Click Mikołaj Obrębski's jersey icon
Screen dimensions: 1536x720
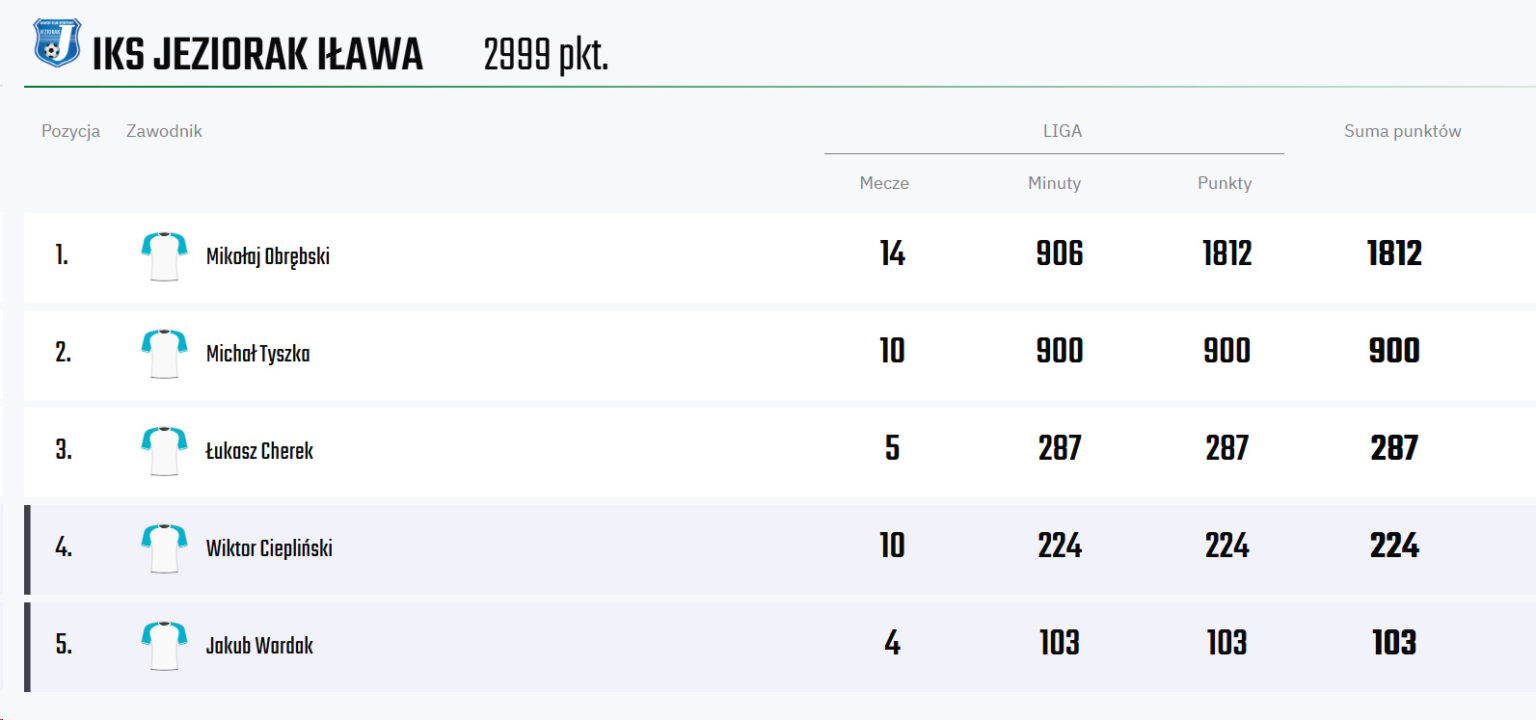point(164,257)
